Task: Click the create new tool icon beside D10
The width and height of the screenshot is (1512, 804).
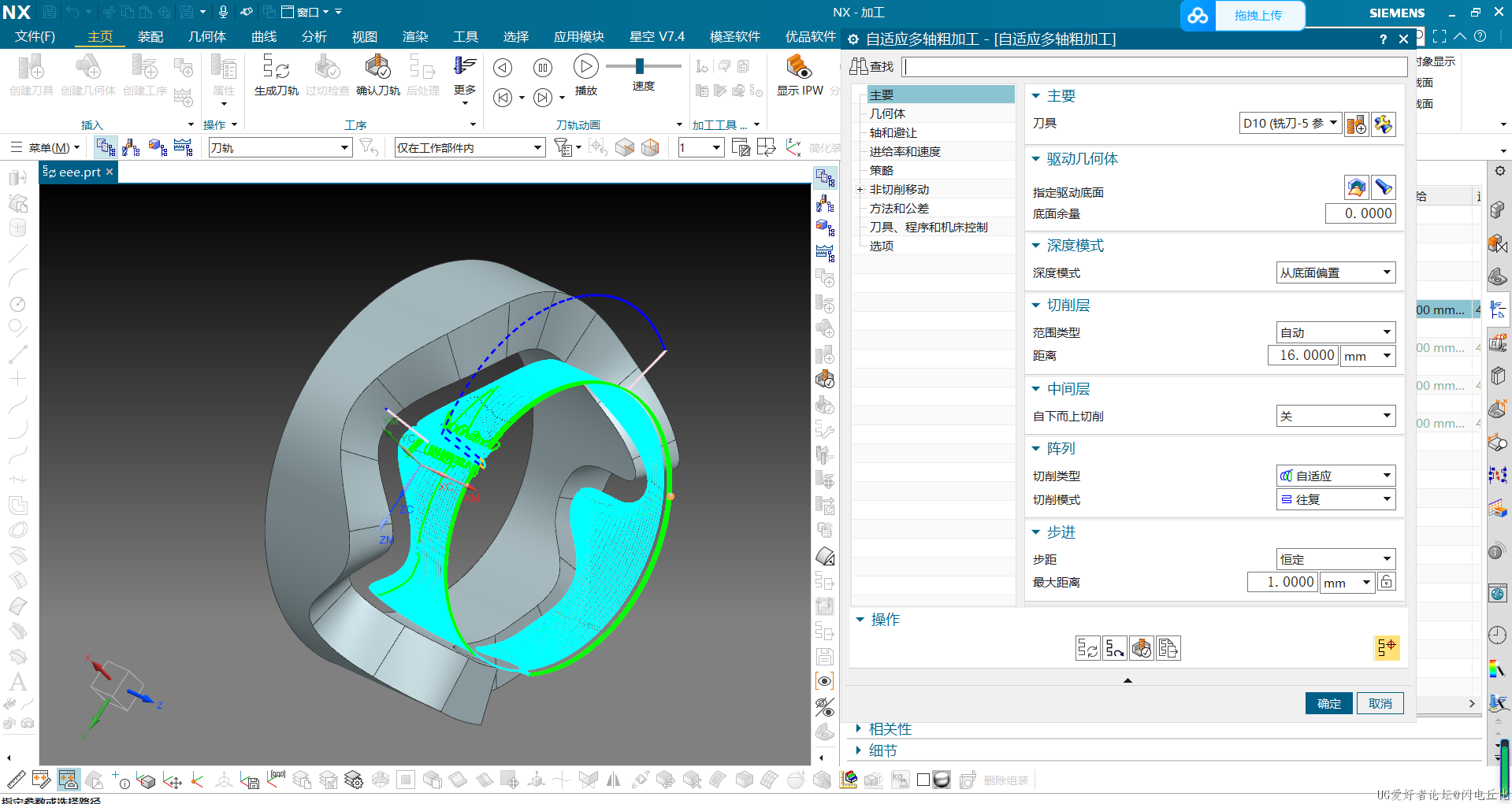Action: click(1356, 124)
